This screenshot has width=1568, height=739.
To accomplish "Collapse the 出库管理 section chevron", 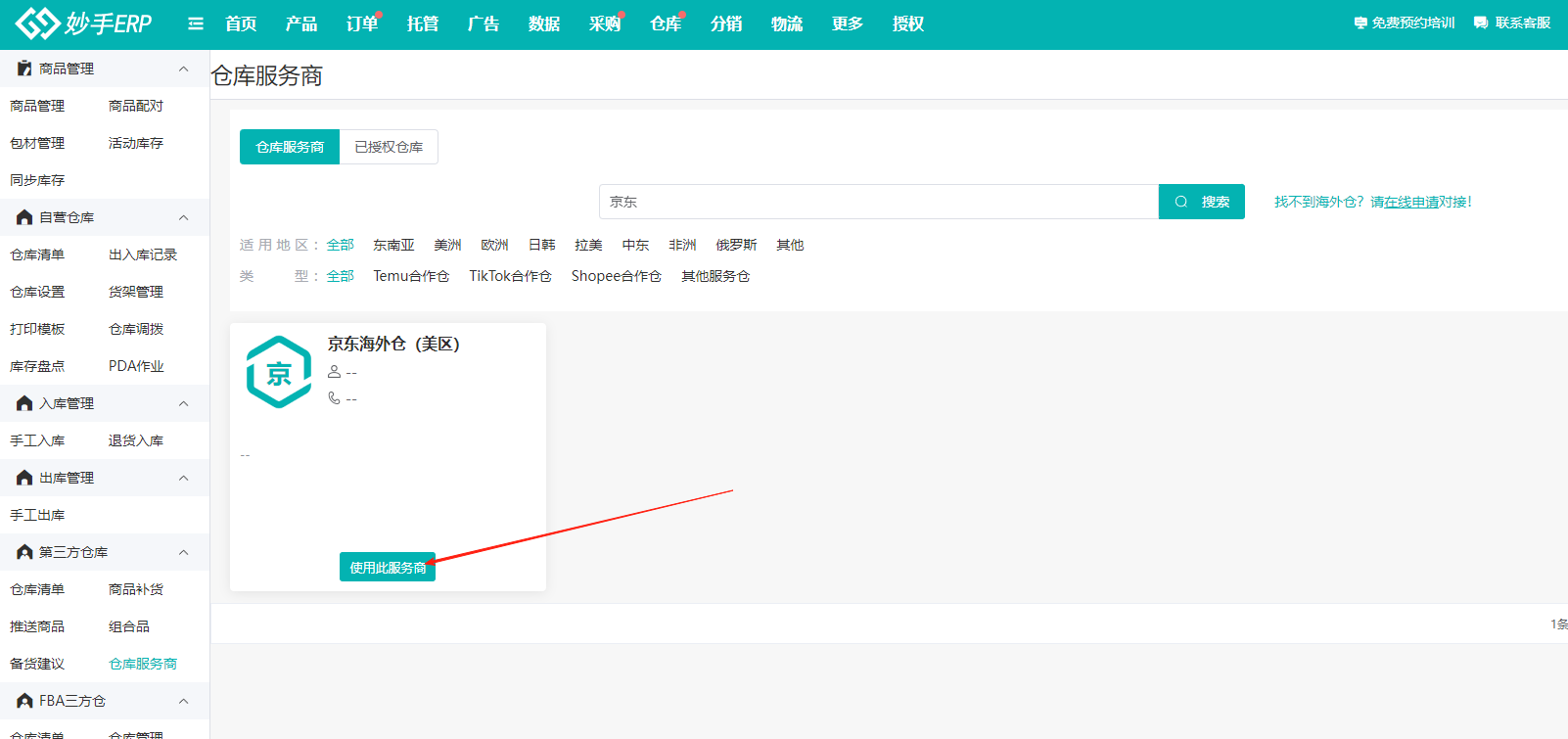I will coord(183,478).
